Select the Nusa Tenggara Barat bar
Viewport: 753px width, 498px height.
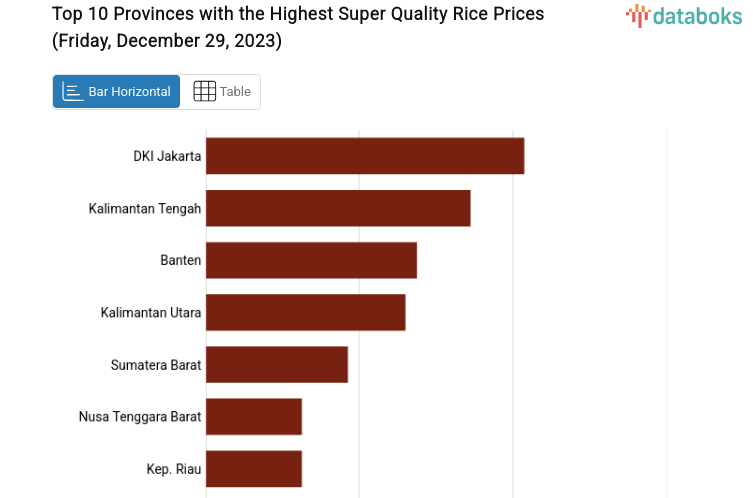point(254,416)
